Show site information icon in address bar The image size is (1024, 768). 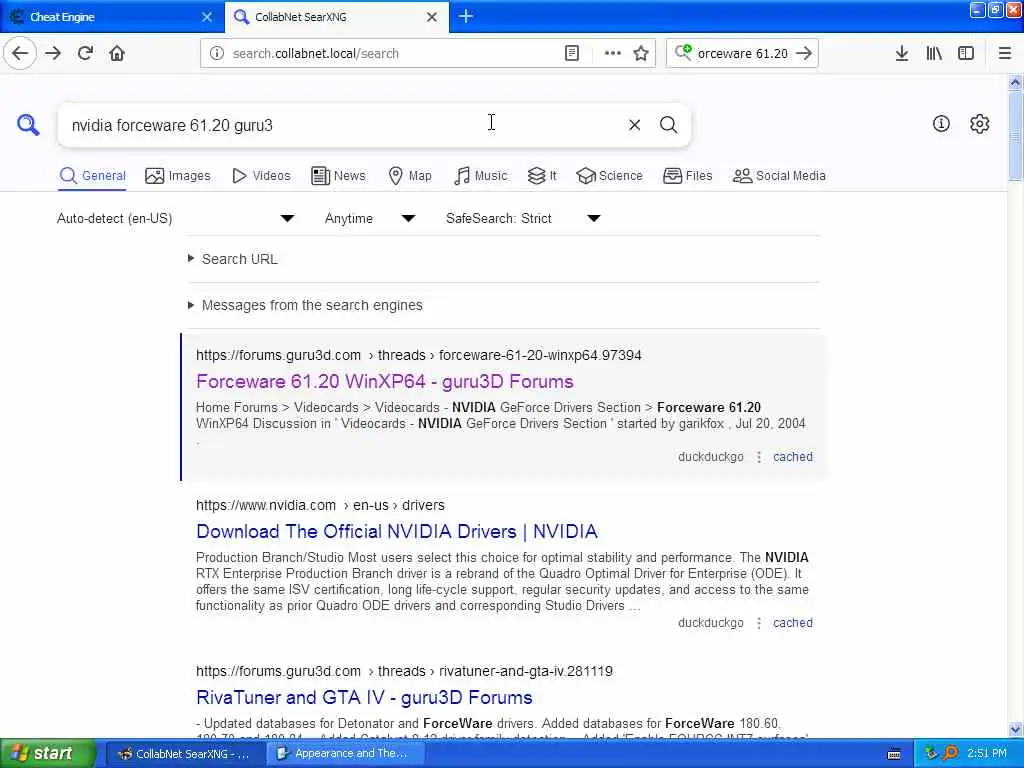217,54
